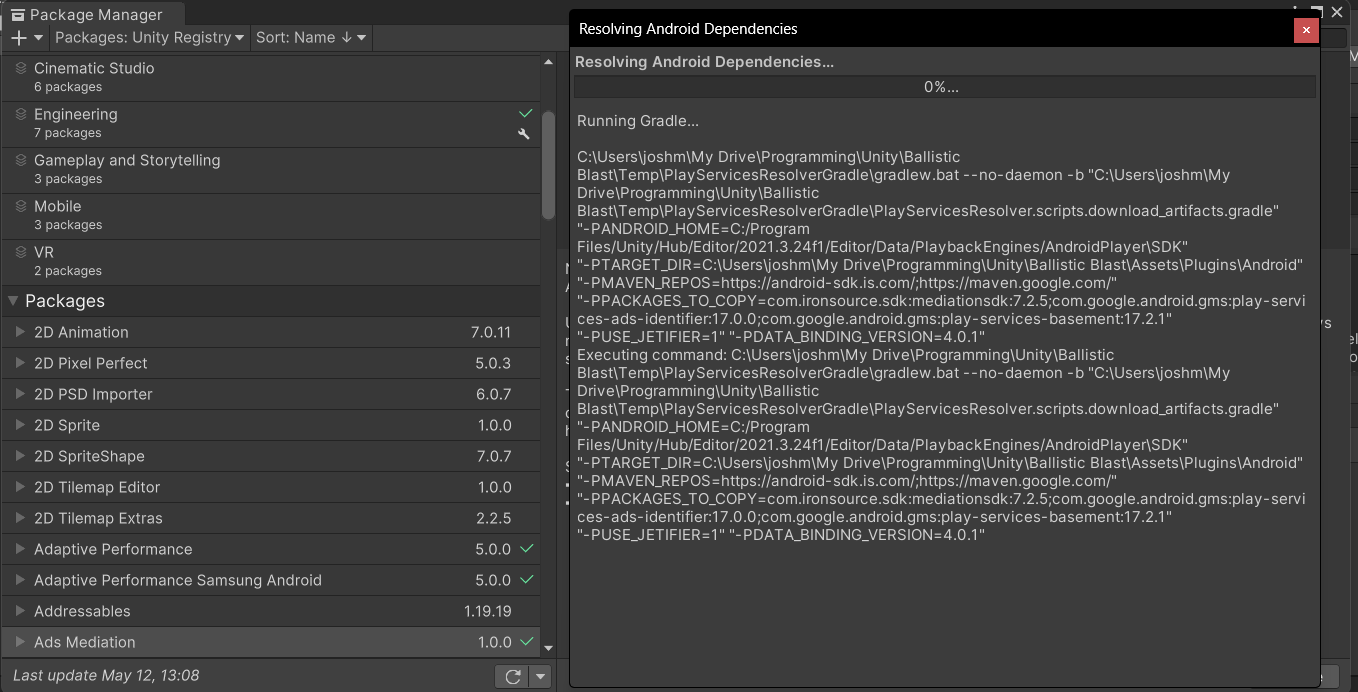This screenshot has width=1358, height=692.
Task: Click the plus icon to add a package
Action: (19, 38)
